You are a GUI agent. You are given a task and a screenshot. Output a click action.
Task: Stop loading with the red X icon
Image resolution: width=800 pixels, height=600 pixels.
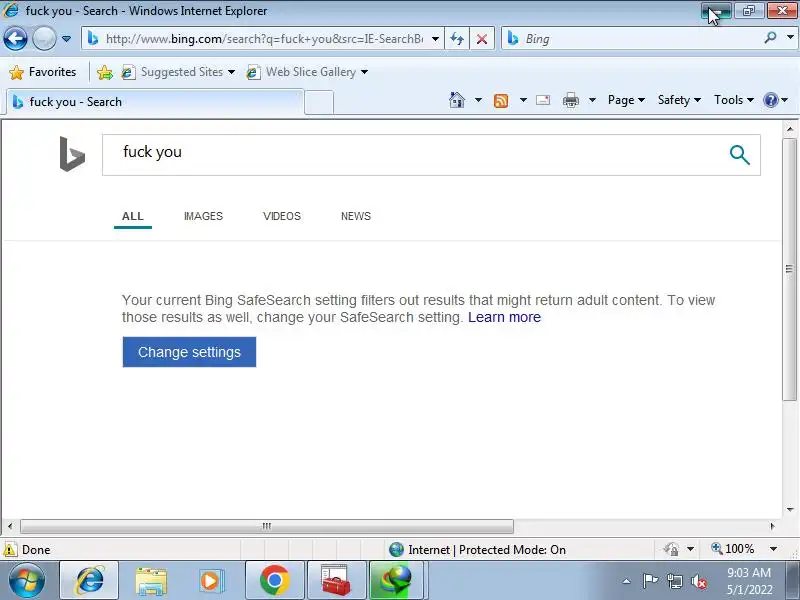point(482,39)
